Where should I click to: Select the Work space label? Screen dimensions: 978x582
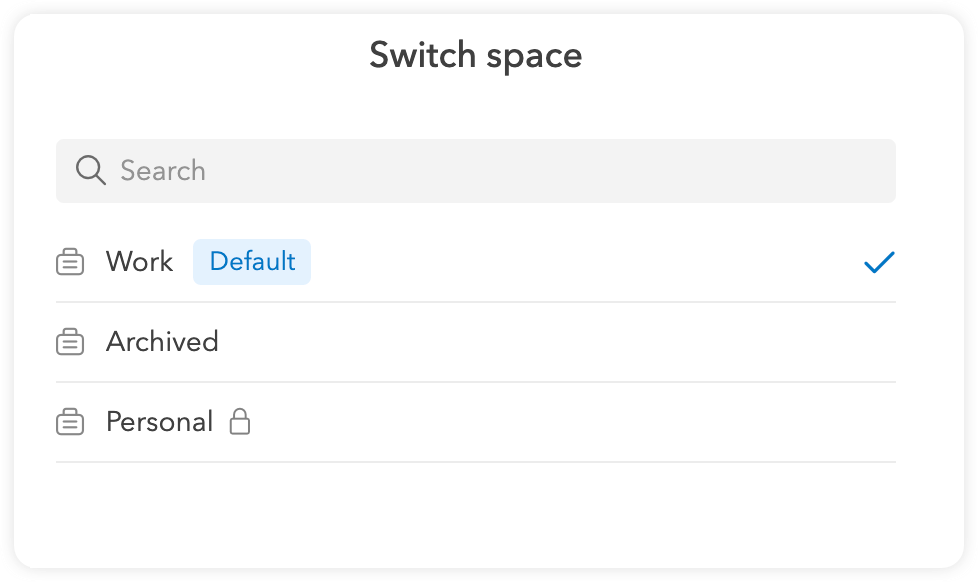click(x=139, y=262)
